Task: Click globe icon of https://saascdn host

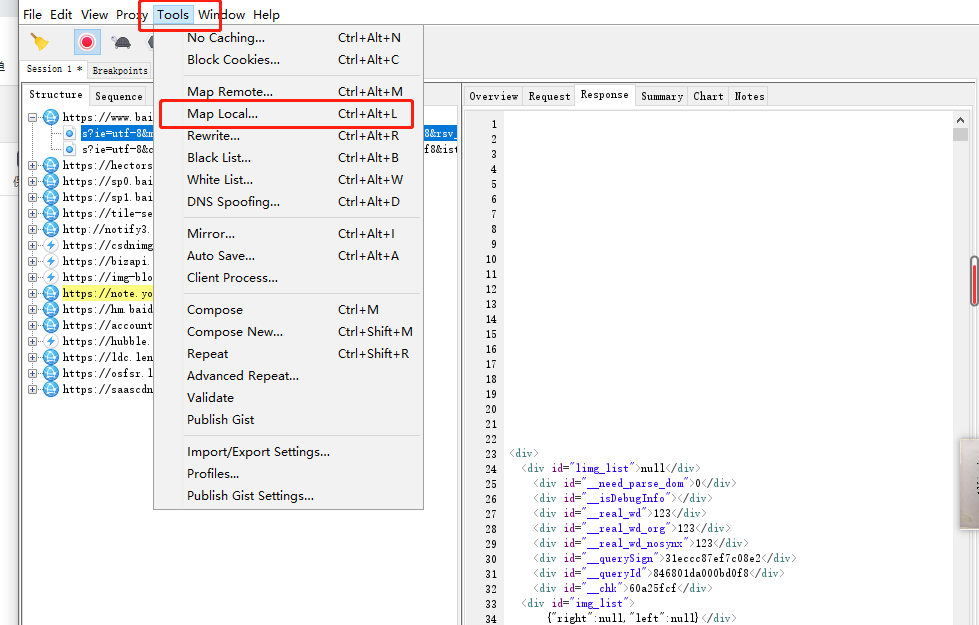Action: (51, 390)
